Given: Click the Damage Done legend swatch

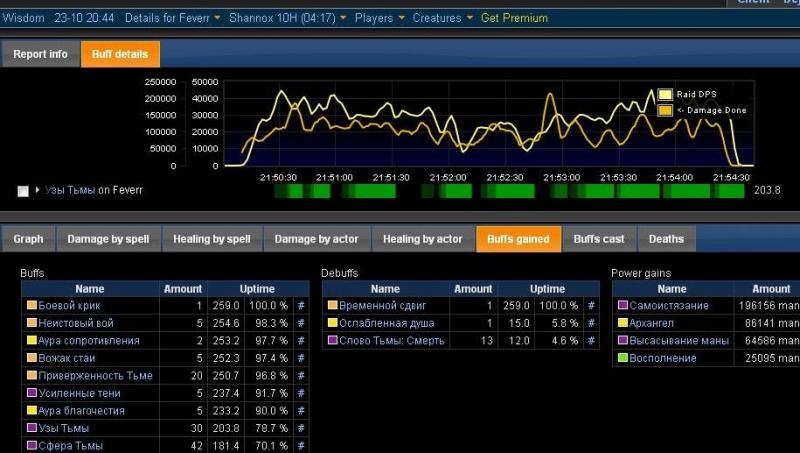Looking at the screenshot, I should [665, 110].
